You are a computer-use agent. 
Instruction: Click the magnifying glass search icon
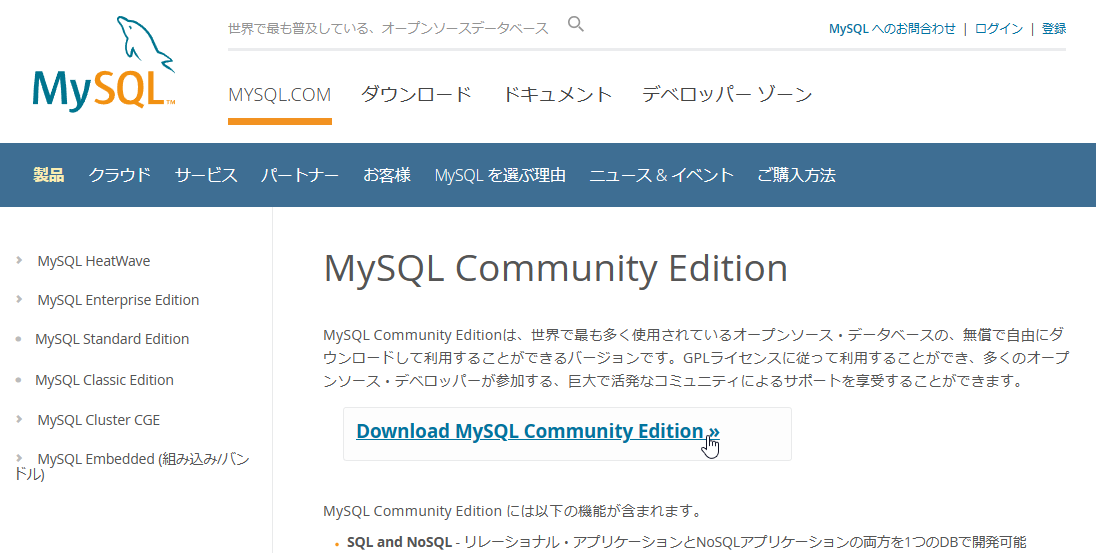575,24
